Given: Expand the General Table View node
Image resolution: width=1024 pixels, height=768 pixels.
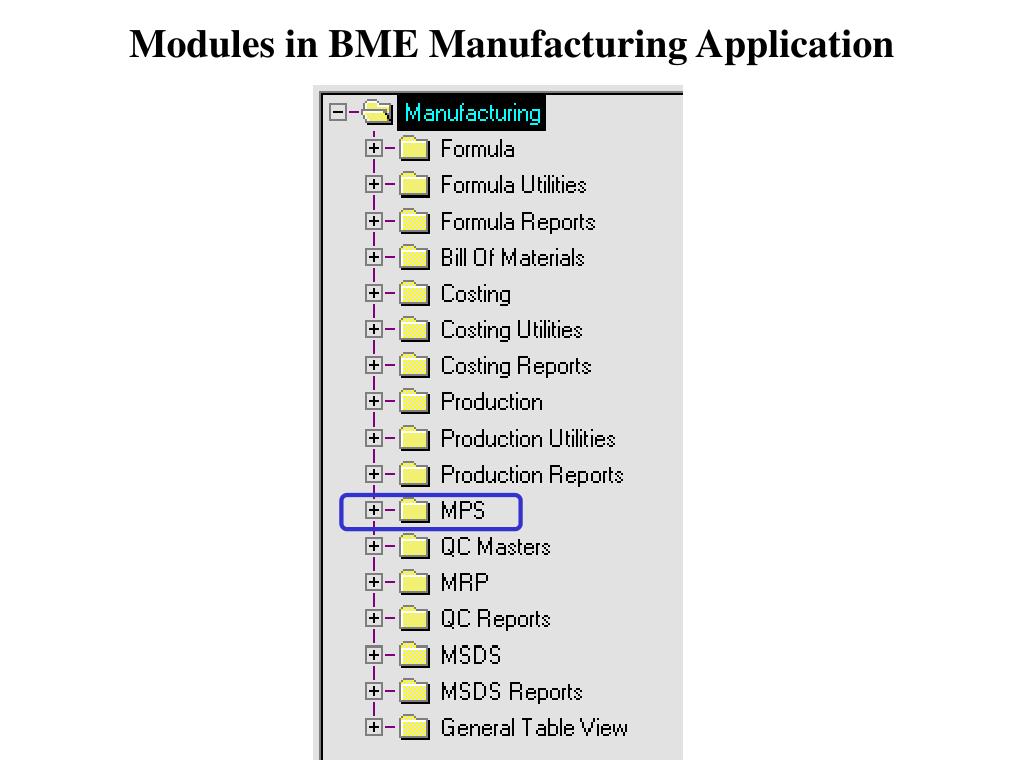Looking at the screenshot, I should pyautogui.click(x=374, y=726).
